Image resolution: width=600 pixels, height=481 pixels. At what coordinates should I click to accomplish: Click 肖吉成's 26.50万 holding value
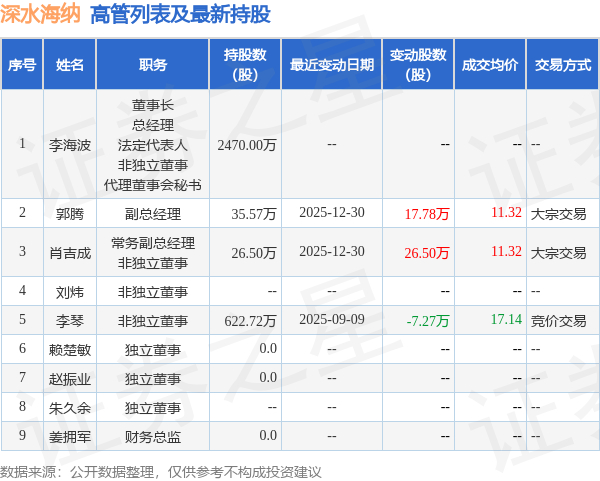[254, 253]
